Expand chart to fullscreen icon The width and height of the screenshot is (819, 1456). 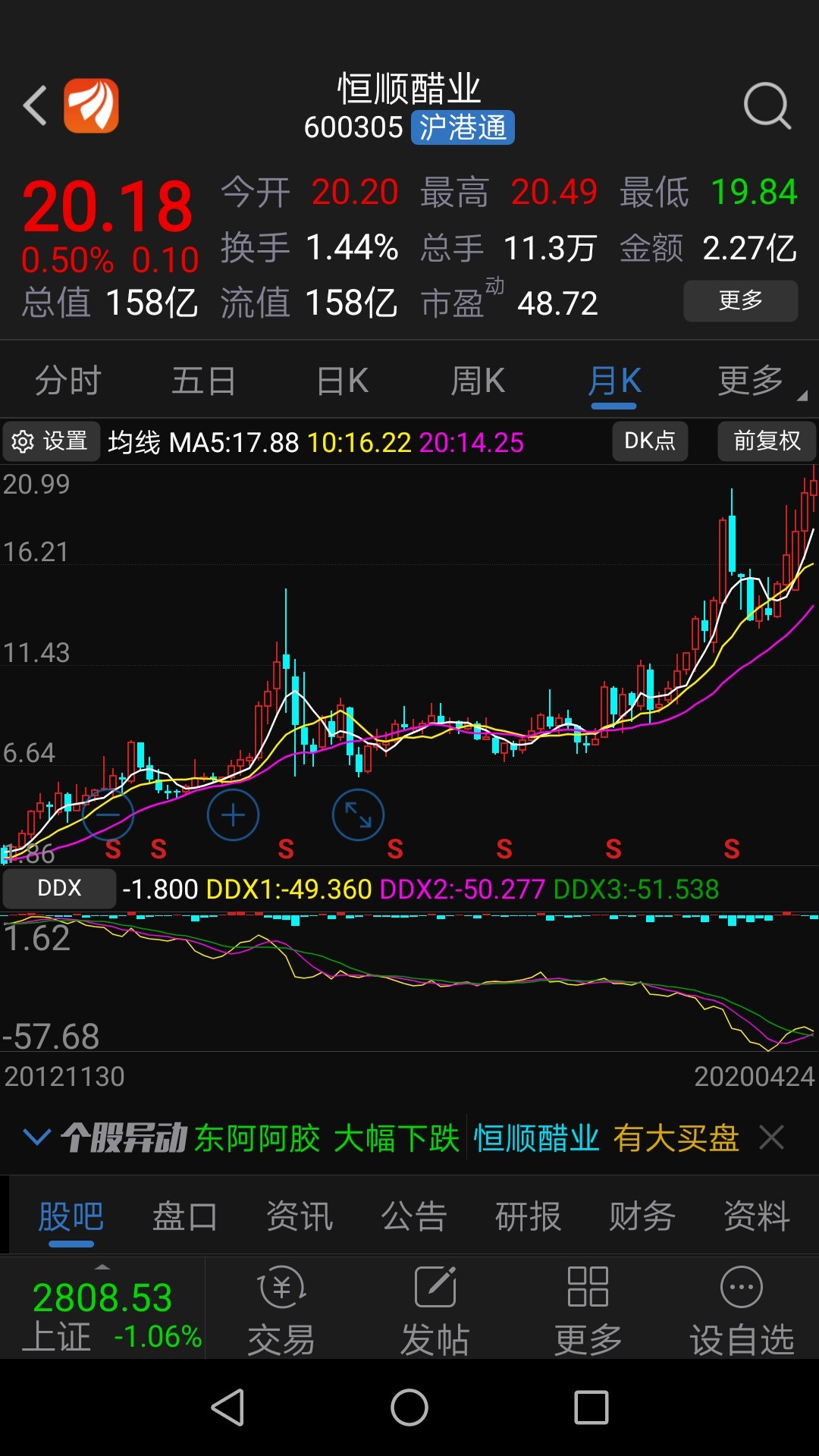[358, 815]
